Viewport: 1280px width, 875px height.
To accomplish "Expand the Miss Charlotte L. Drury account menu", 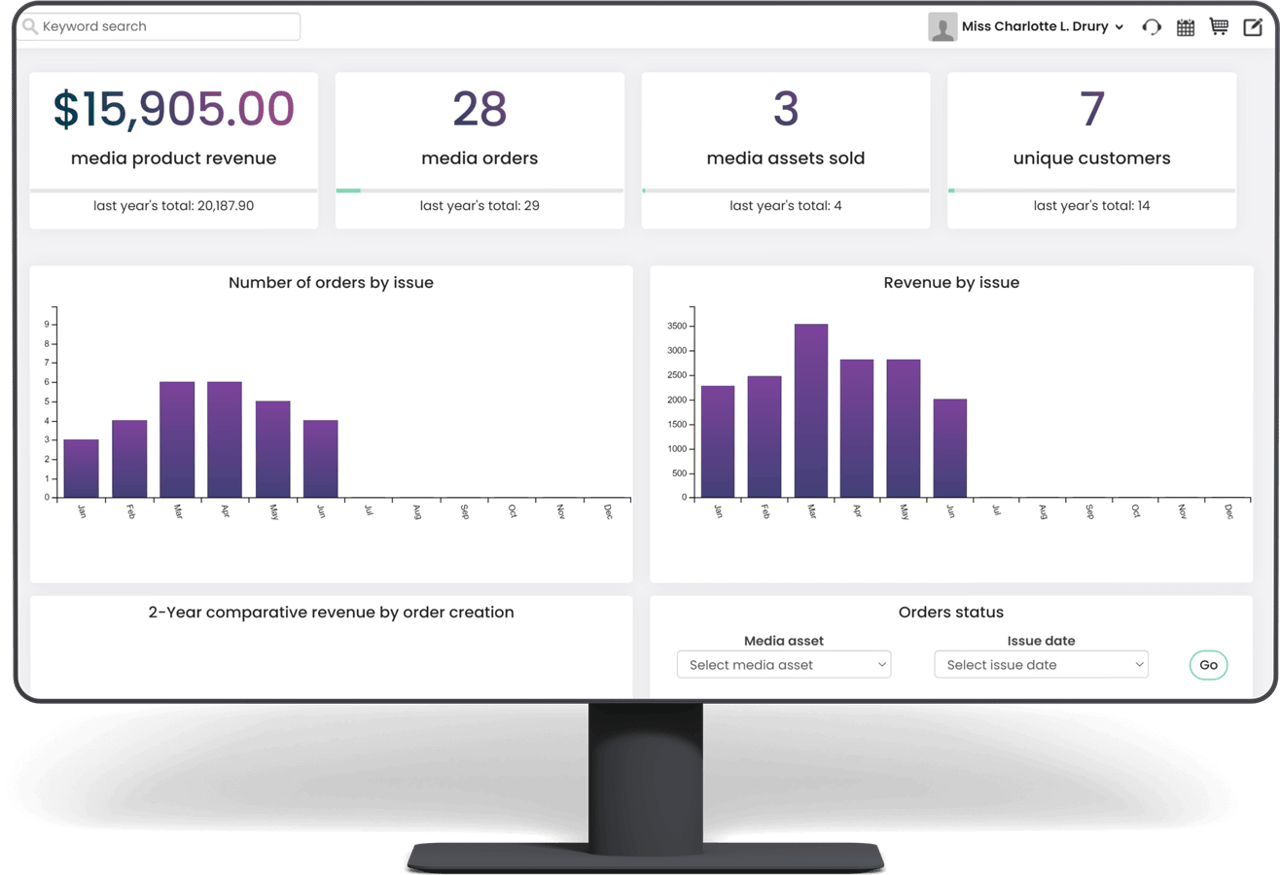I will click(1038, 27).
